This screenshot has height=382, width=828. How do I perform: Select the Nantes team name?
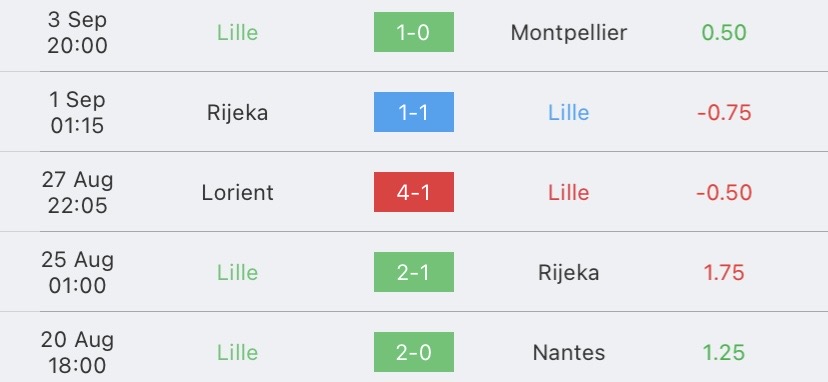tap(569, 352)
